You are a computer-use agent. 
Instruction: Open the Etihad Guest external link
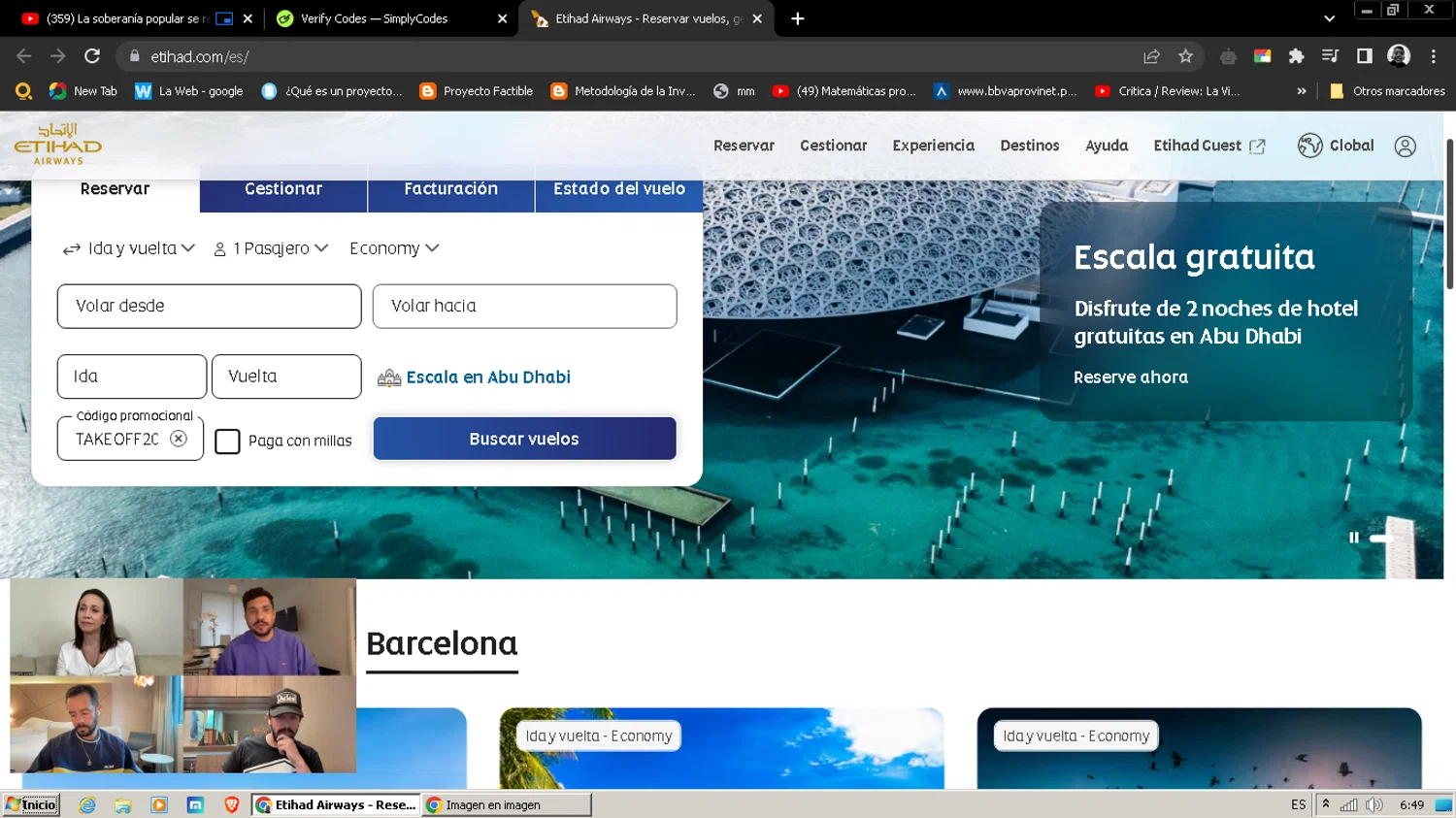[1208, 146]
